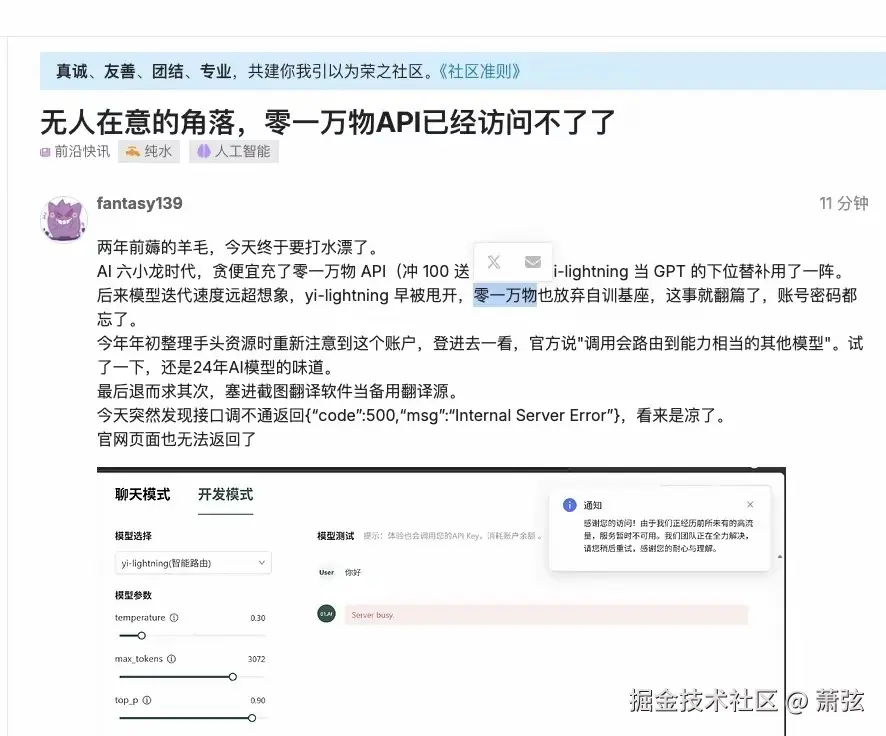Click the max_tokens info icon
This screenshot has height=736, width=886.
(x=172, y=659)
